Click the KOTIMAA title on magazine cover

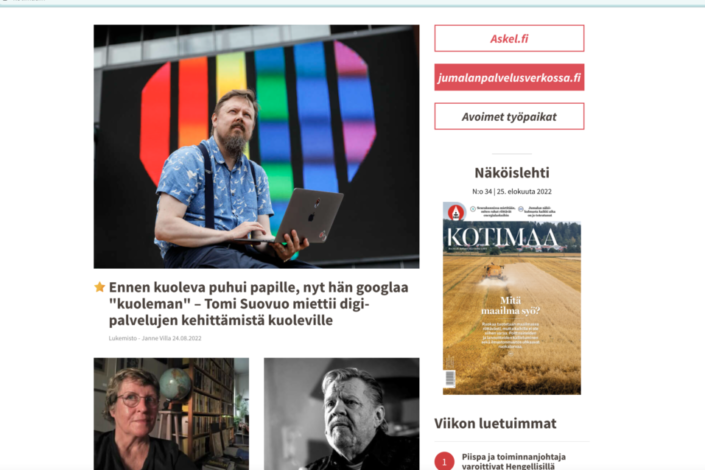[502, 237]
